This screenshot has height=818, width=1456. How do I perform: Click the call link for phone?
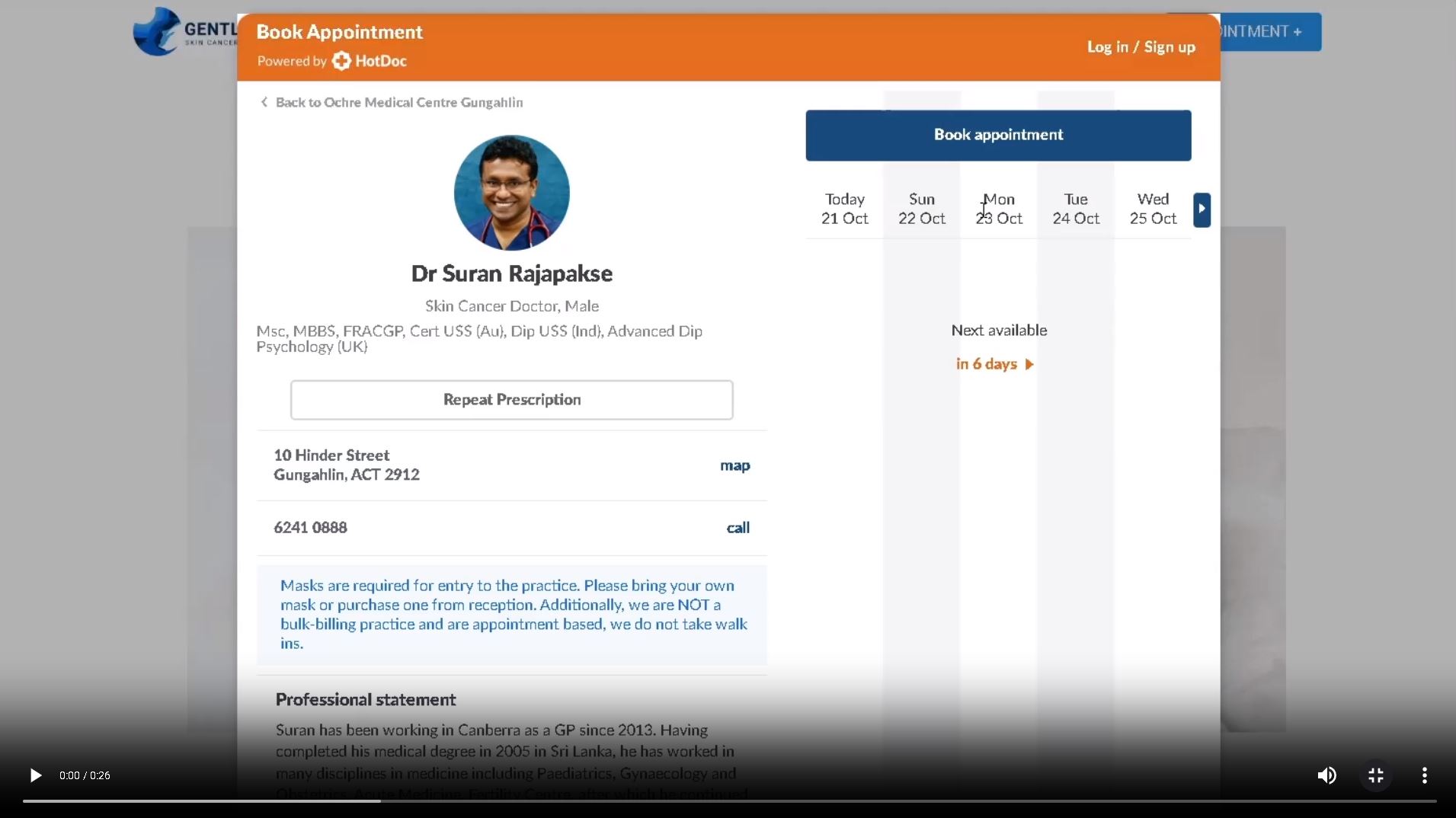(738, 528)
